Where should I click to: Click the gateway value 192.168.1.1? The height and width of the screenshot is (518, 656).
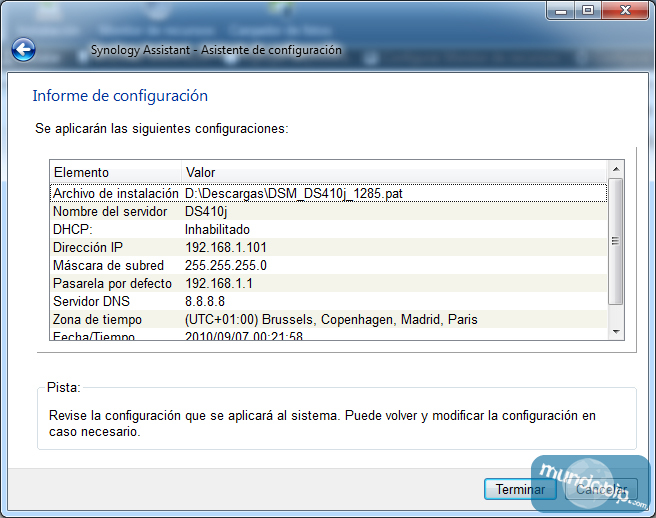219,283
